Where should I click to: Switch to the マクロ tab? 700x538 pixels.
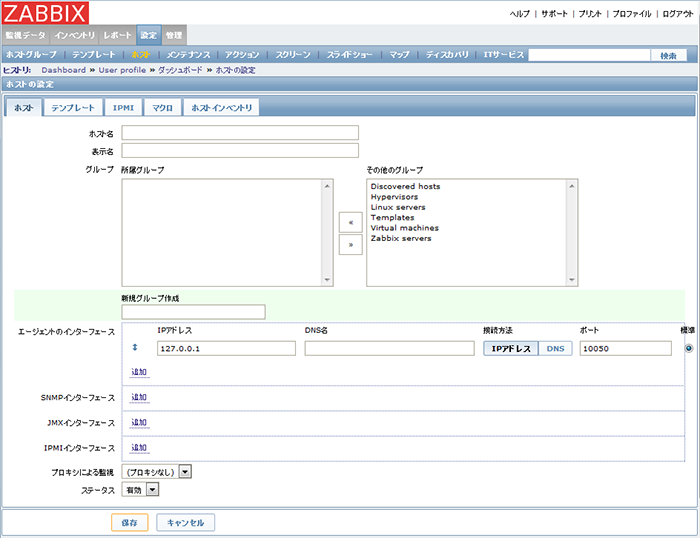tap(162, 108)
